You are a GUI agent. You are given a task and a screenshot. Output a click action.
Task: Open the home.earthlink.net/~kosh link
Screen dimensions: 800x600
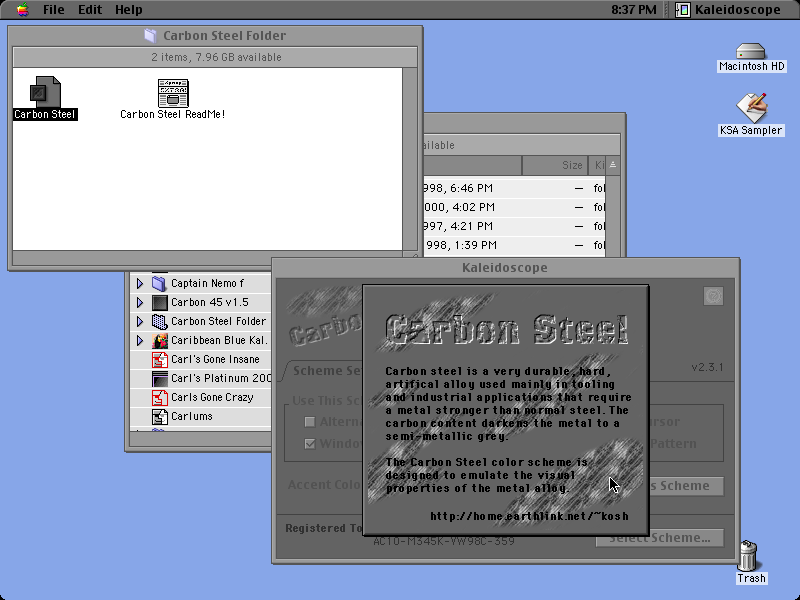[529, 516]
